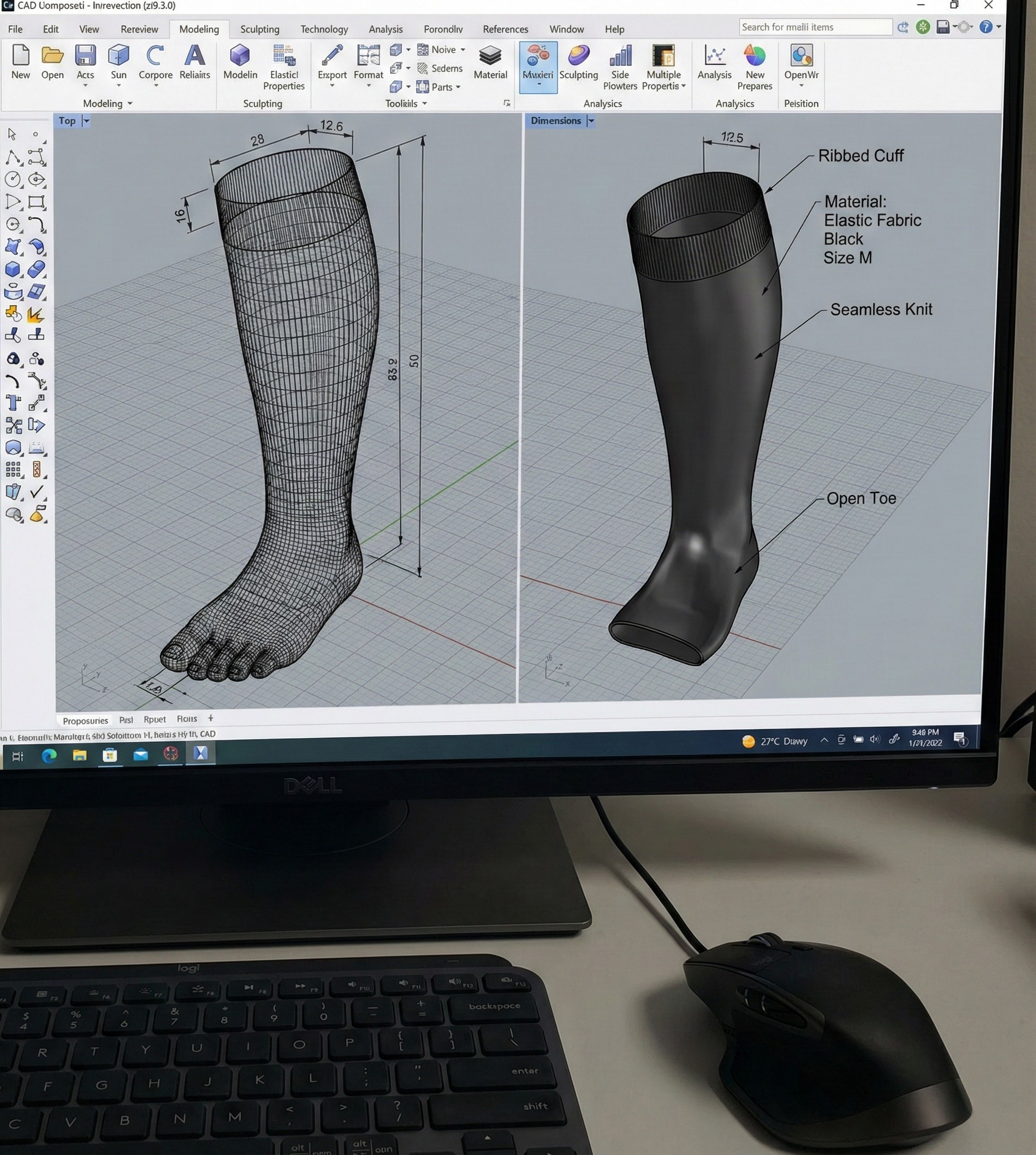Switch to the Sculpting ribbon tab
The image size is (1036, 1155).
[260, 29]
